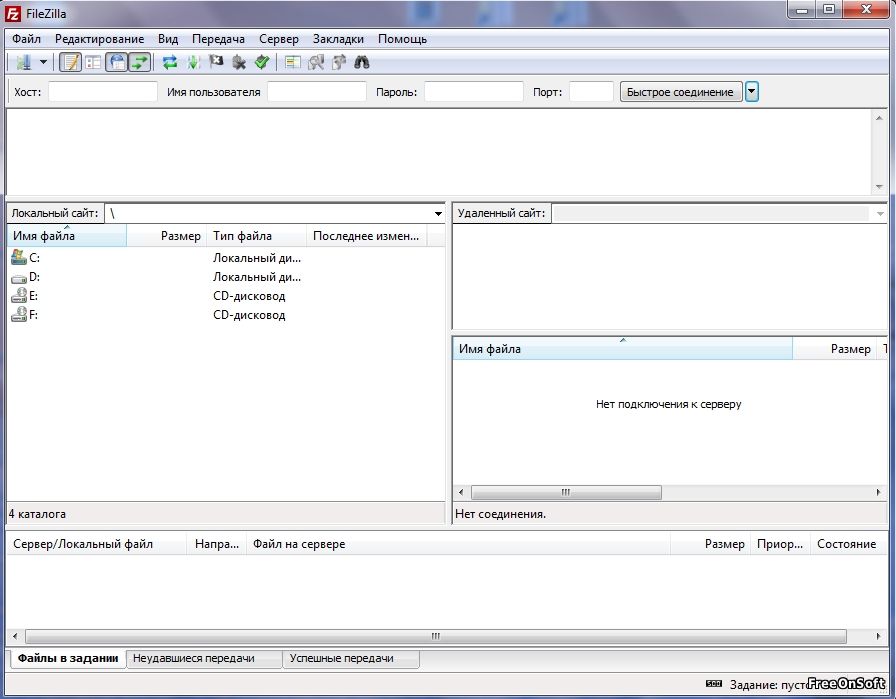Click the Быстрое соединение button
This screenshot has height=699, width=896.
681,92
